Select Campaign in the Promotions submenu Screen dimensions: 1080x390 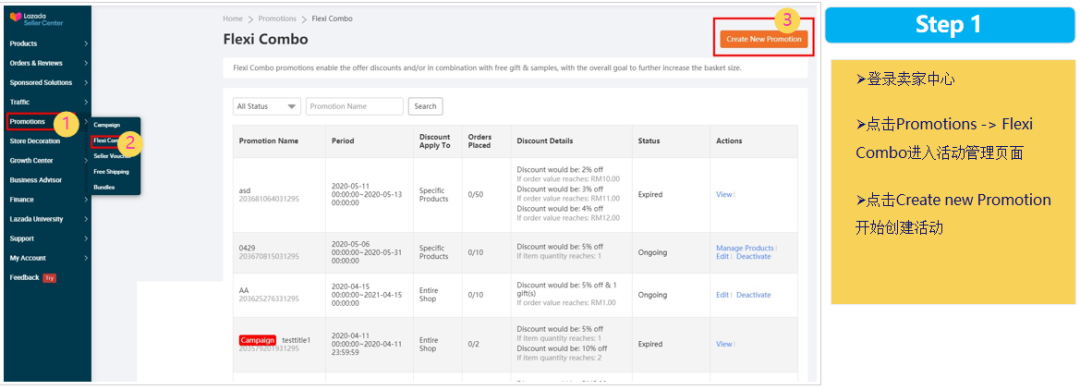click(x=107, y=125)
